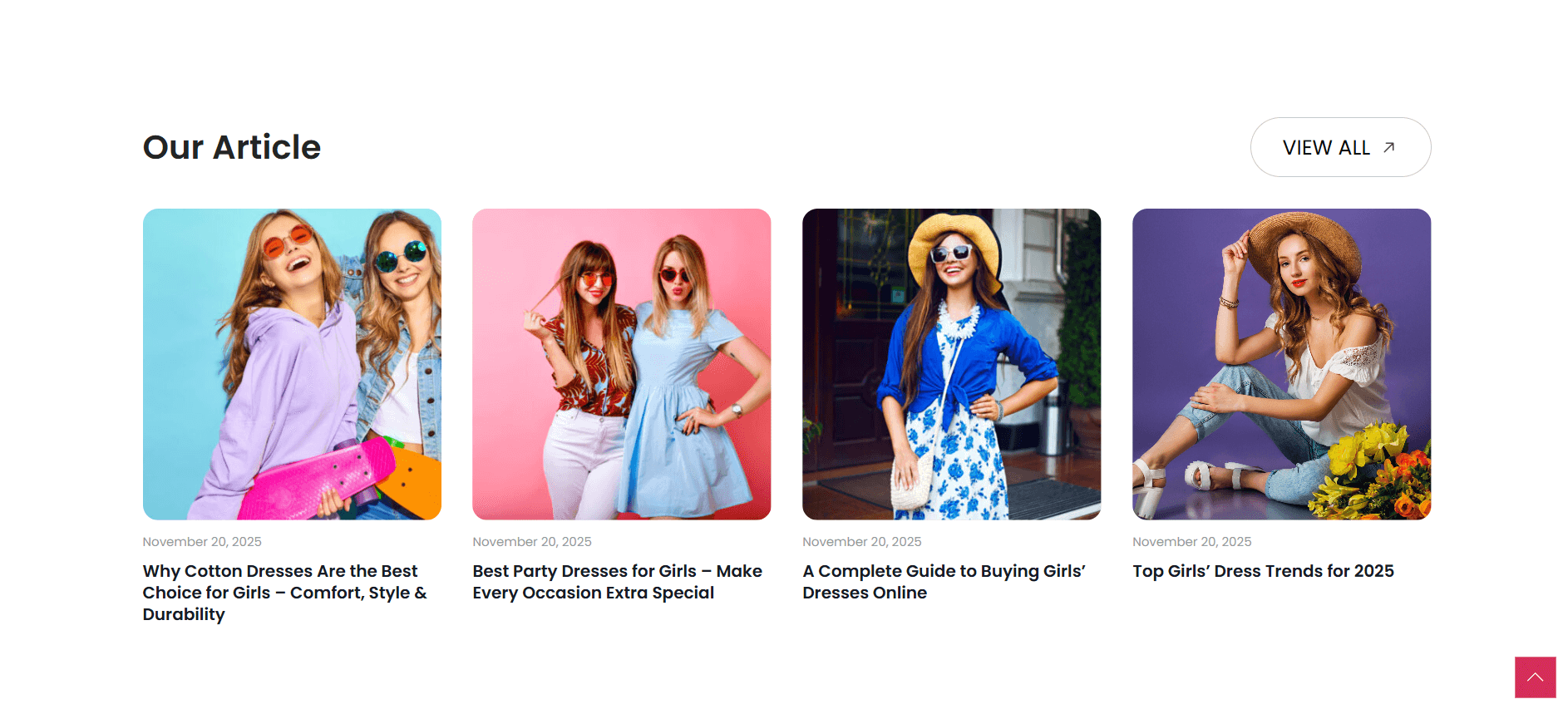Open the purple dress trends article image
The height and width of the screenshot is (709, 1568).
(1281, 364)
